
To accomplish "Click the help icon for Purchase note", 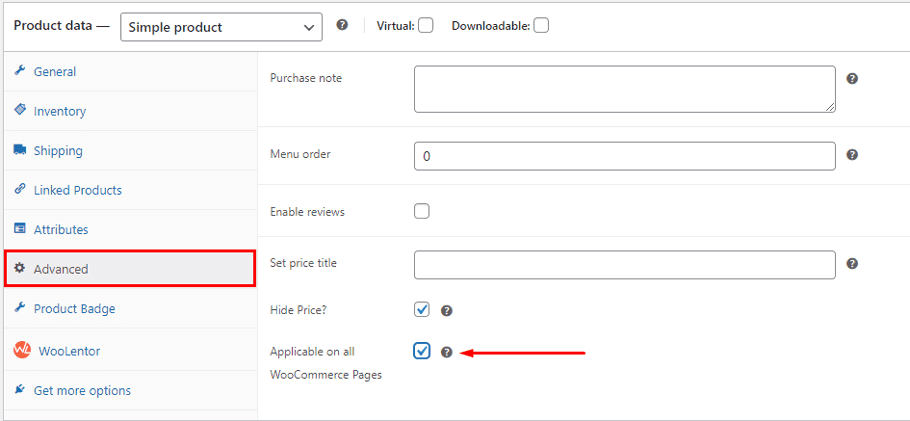I will (852, 78).
